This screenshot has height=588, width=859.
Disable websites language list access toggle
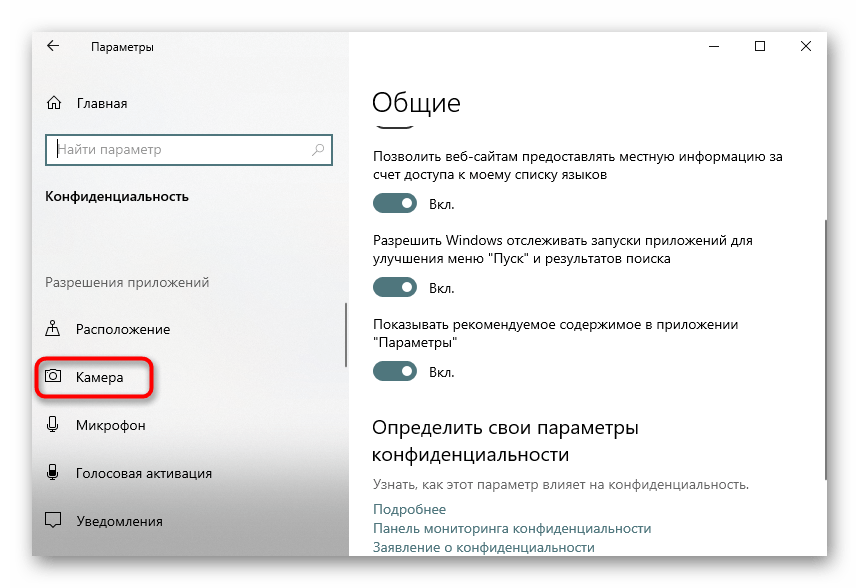tap(395, 203)
